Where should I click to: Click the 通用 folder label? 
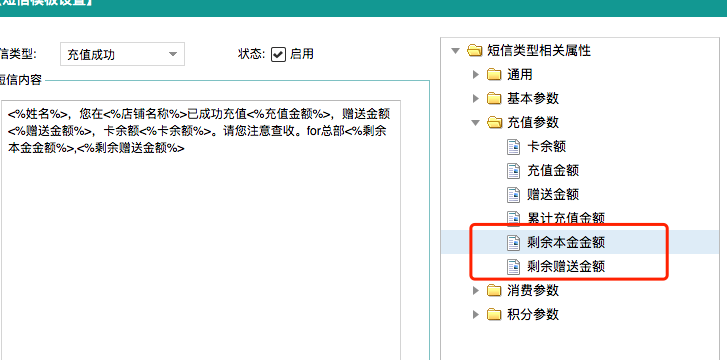[520, 74]
